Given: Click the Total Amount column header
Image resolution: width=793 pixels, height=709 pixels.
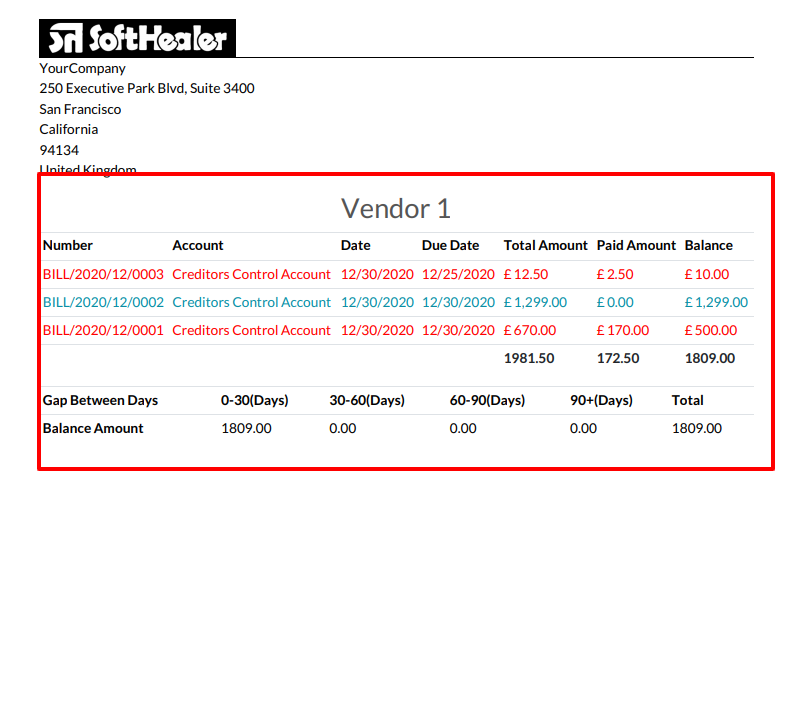Looking at the screenshot, I should pos(546,245).
